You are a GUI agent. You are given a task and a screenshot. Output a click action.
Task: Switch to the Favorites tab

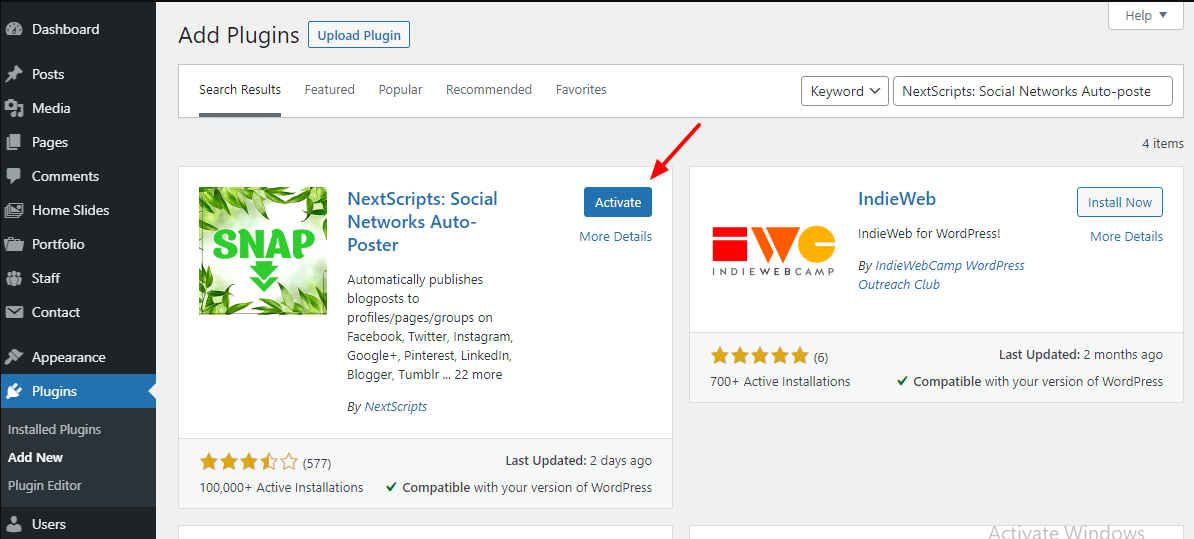pyautogui.click(x=581, y=90)
